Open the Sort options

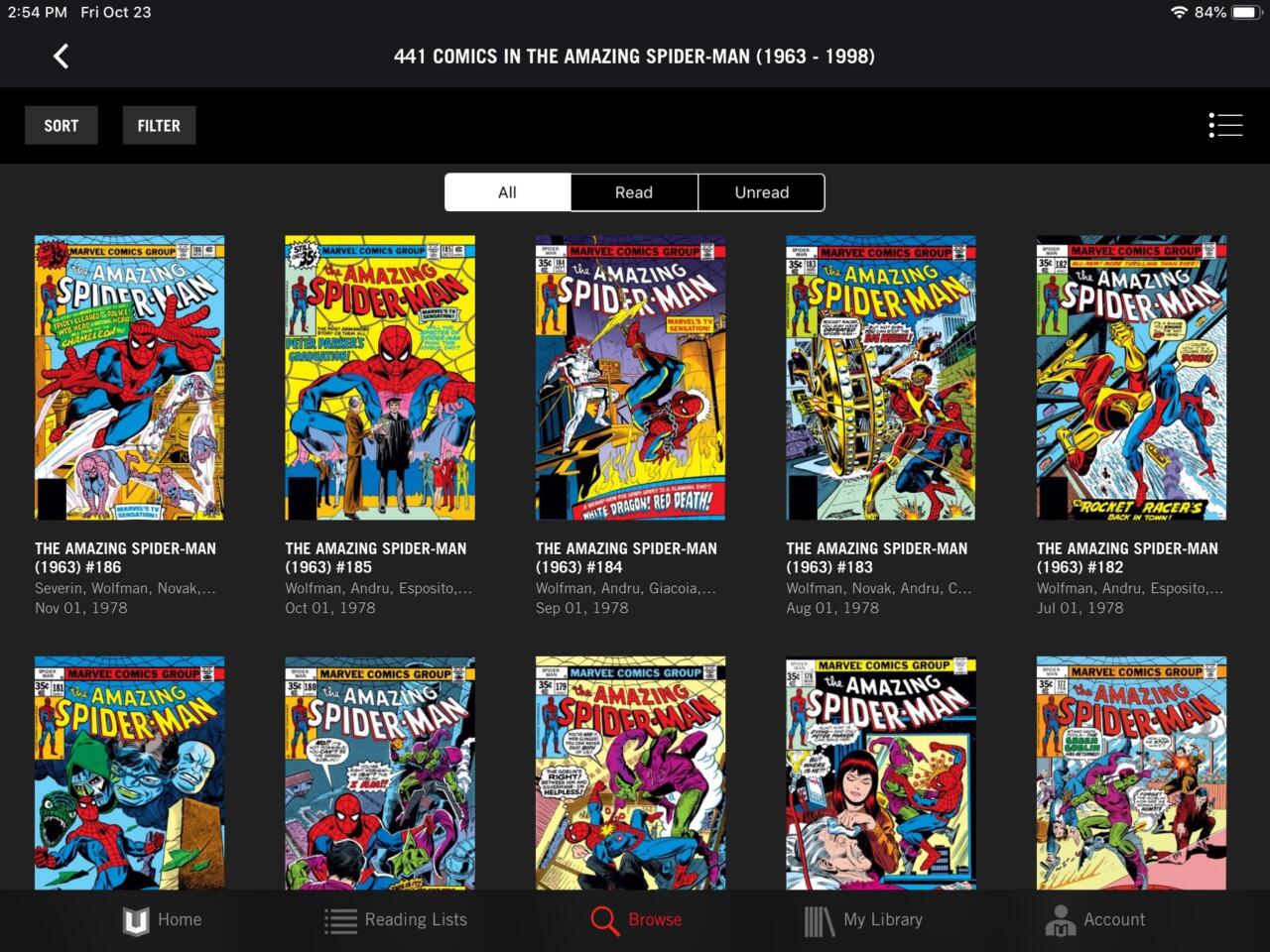coord(61,125)
